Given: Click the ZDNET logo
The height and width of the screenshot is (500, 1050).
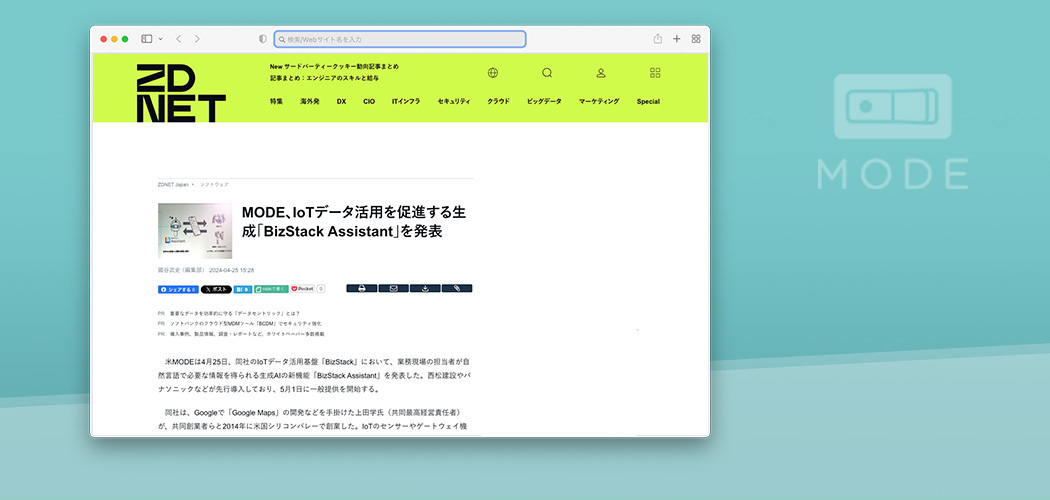Looking at the screenshot, I should pyautogui.click(x=181, y=93).
